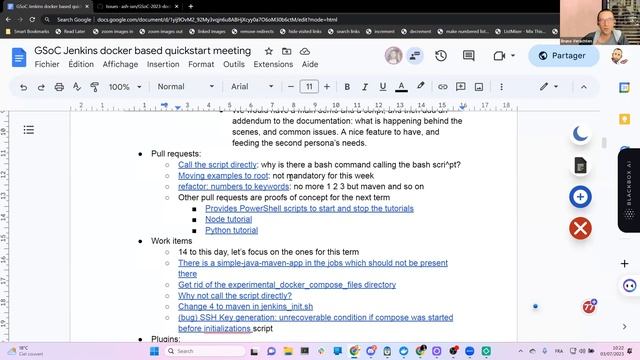Open 'Node tutorial' link
Viewport: 640px width, 360px height.
[229, 219]
